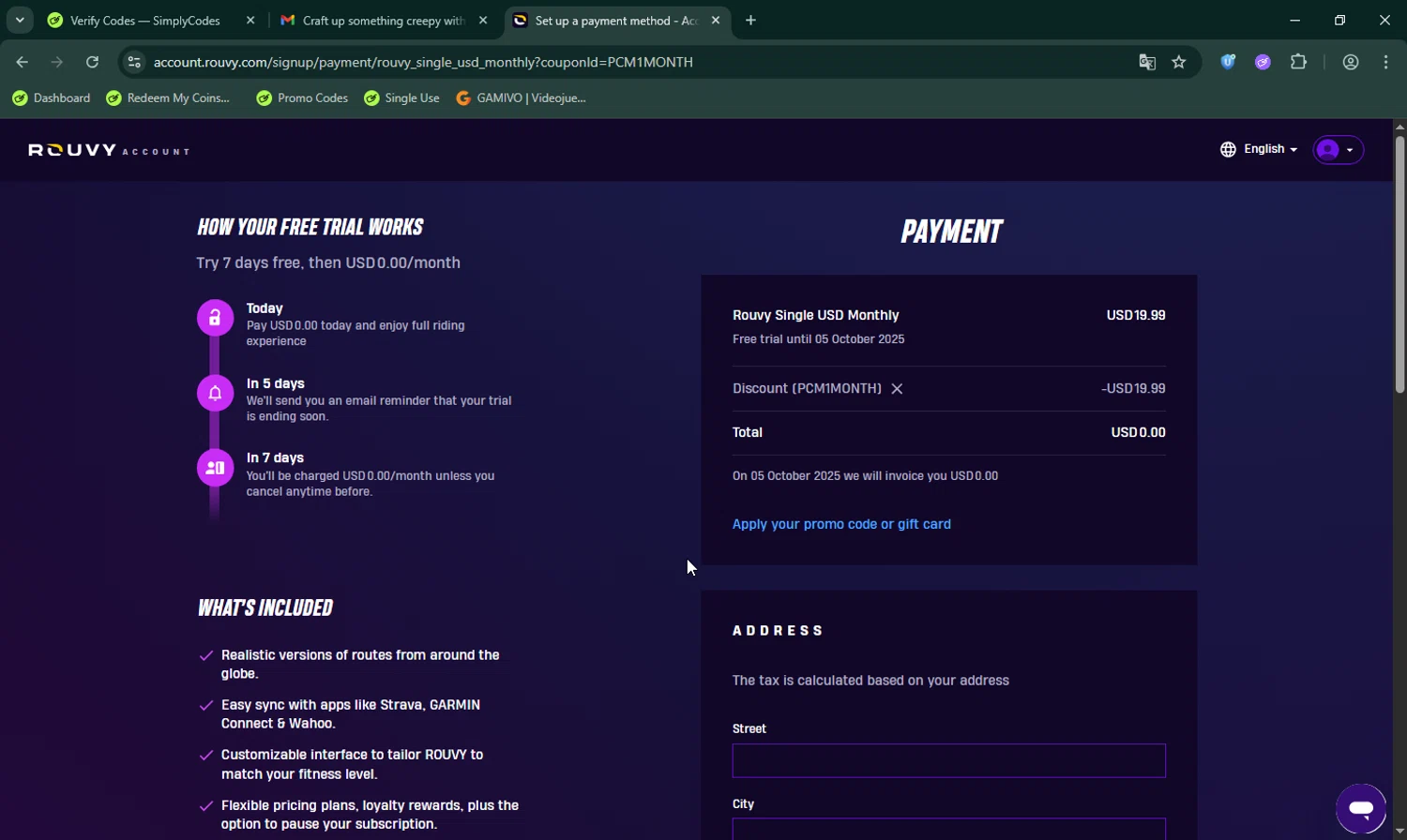Click the Today unlock step icon
This screenshot has height=840, width=1407.
click(x=215, y=318)
